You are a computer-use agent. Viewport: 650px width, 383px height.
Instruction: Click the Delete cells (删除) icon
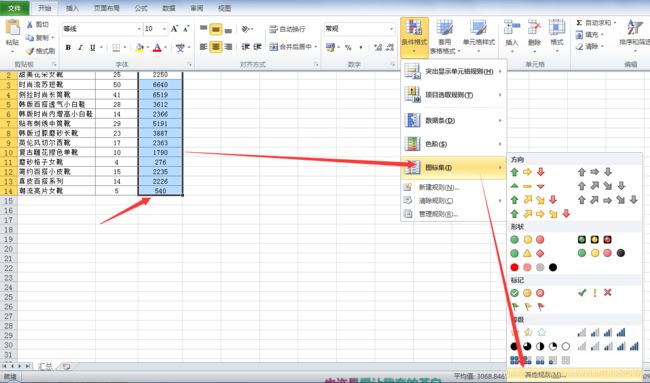(534, 27)
